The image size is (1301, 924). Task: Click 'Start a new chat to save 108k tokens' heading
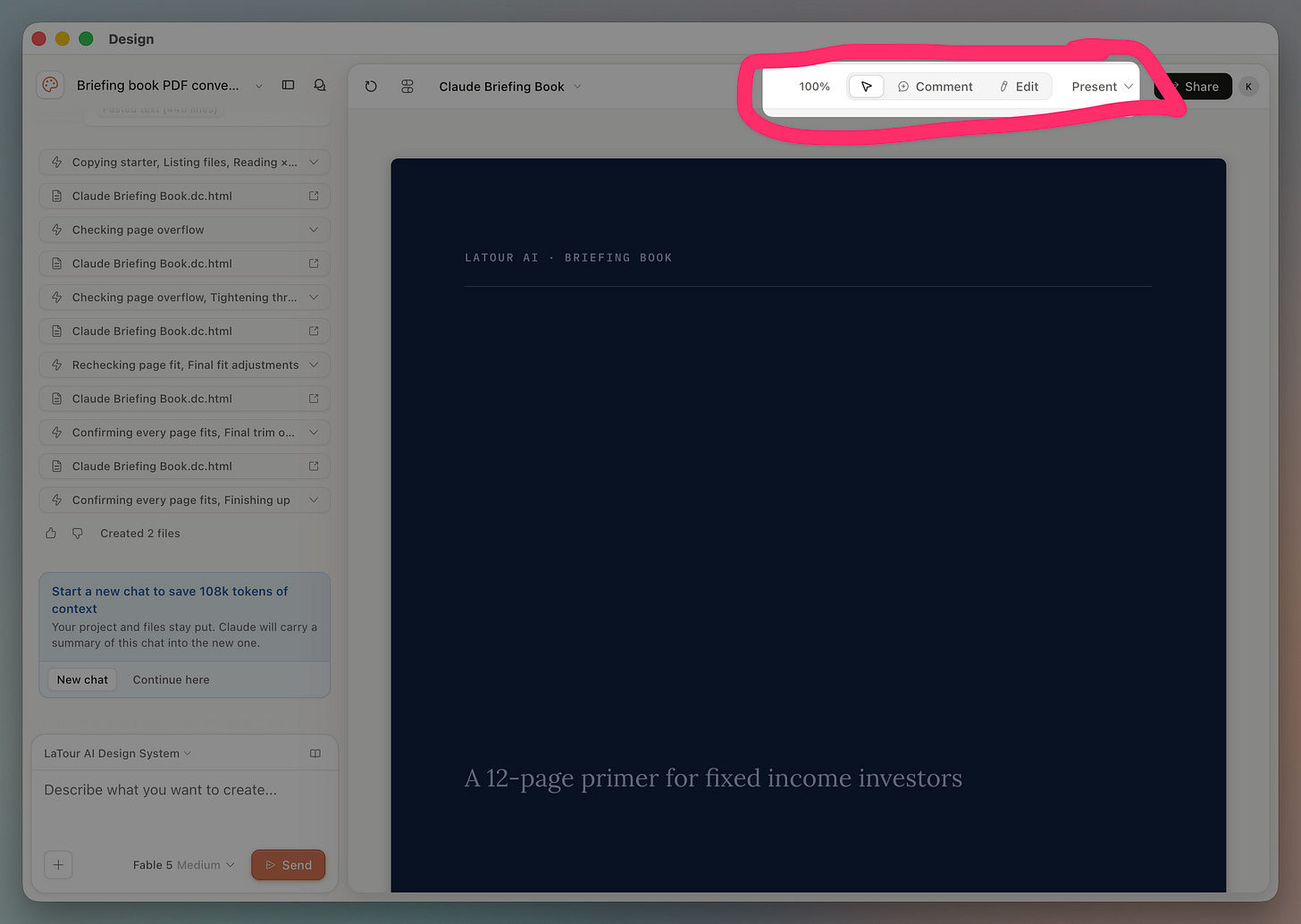coord(170,600)
